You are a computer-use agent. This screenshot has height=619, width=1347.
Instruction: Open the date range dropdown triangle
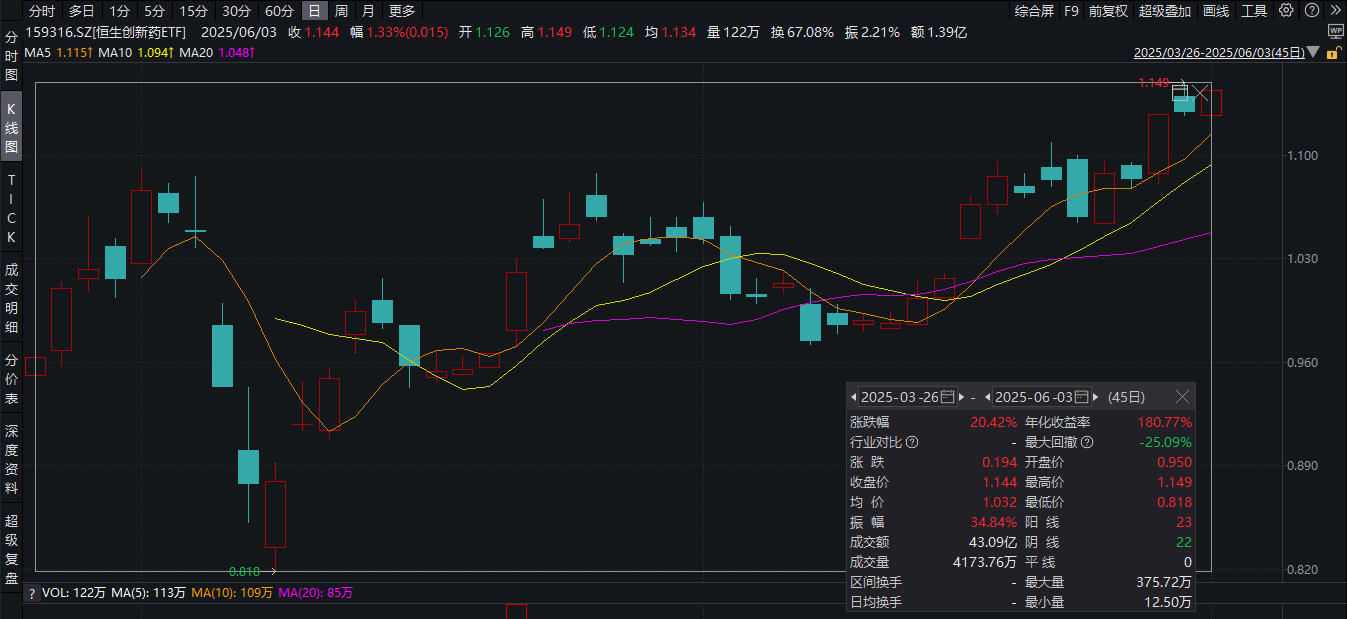[1313, 52]
